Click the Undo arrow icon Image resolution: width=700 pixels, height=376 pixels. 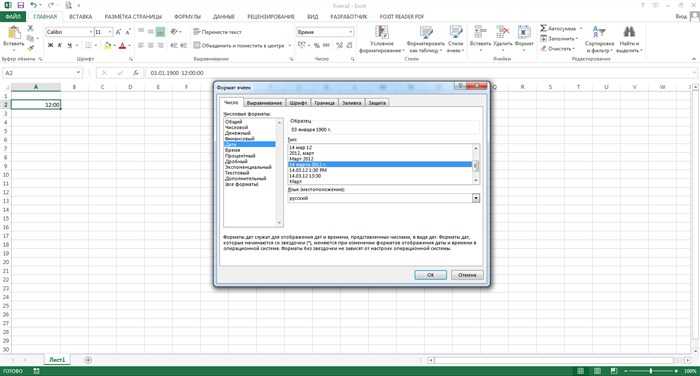(x=34, y=5)
